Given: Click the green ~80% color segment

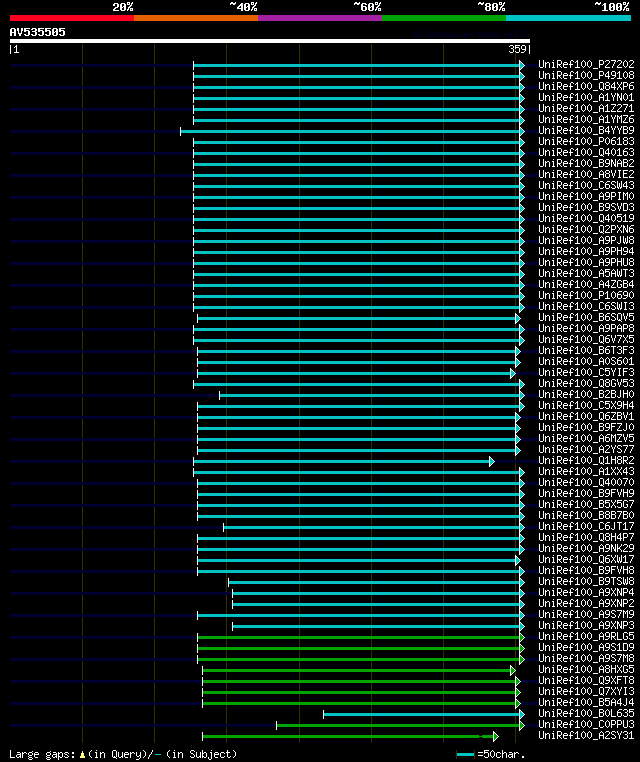Looking at the screenshot, I should point(444,18).
